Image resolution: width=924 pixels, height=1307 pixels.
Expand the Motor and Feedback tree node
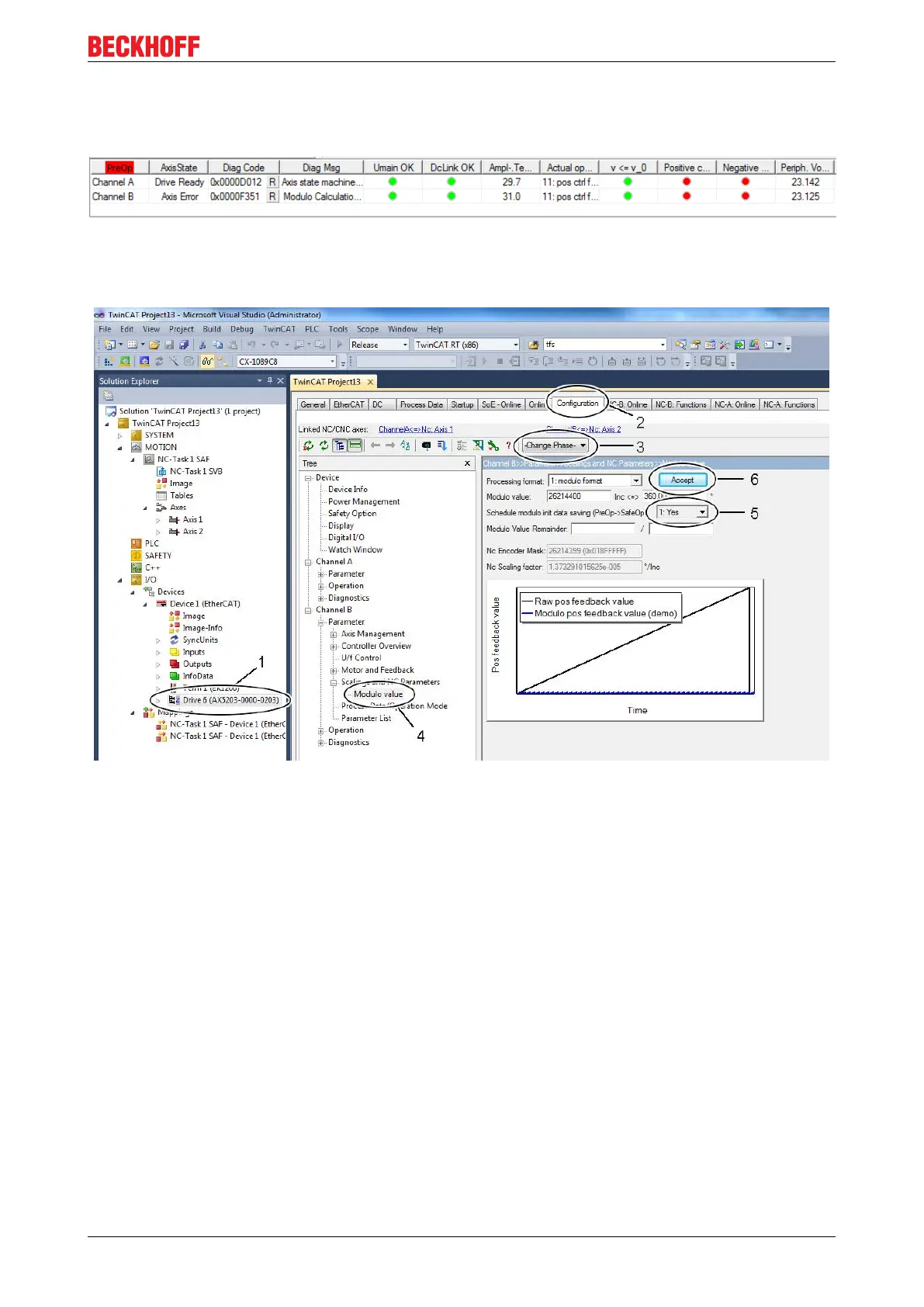click(334, 671)
